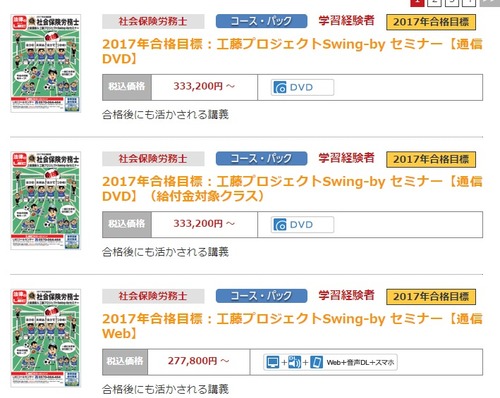This screenshot has width=500, height=398.
Task: Go to the next page via pagination arrow
Action: (490, 2)
